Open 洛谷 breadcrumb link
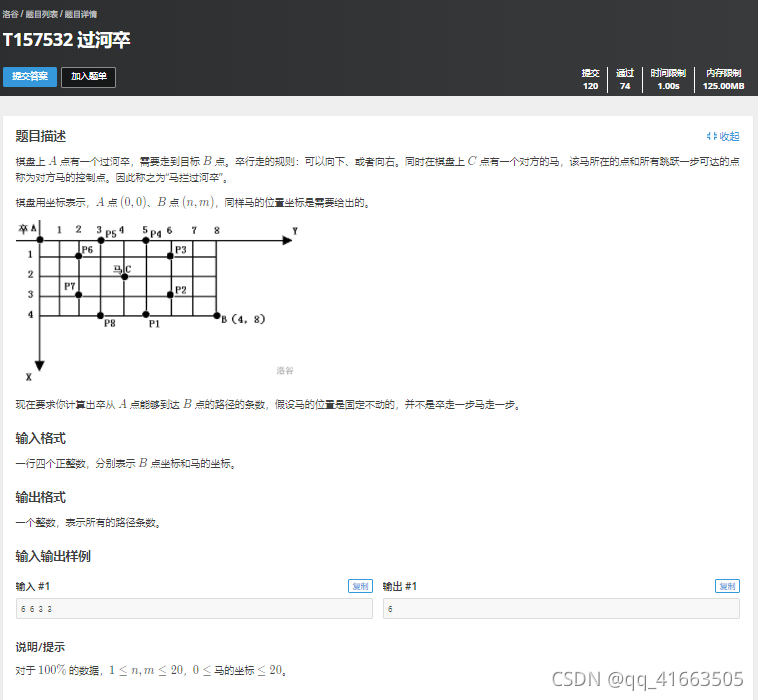The image size is (758, 700). [10, 15]
